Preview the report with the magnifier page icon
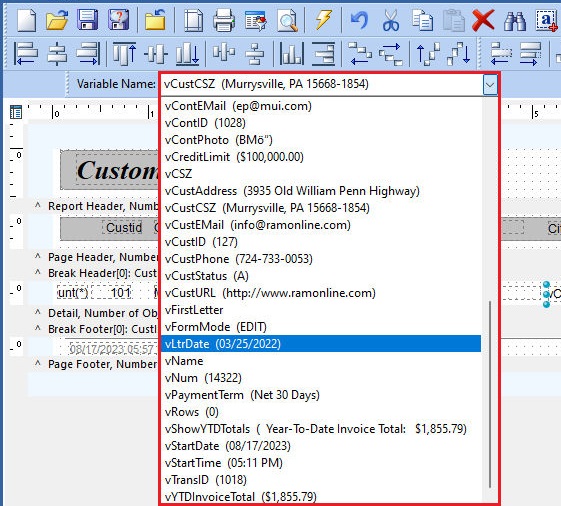 [287, 20]
